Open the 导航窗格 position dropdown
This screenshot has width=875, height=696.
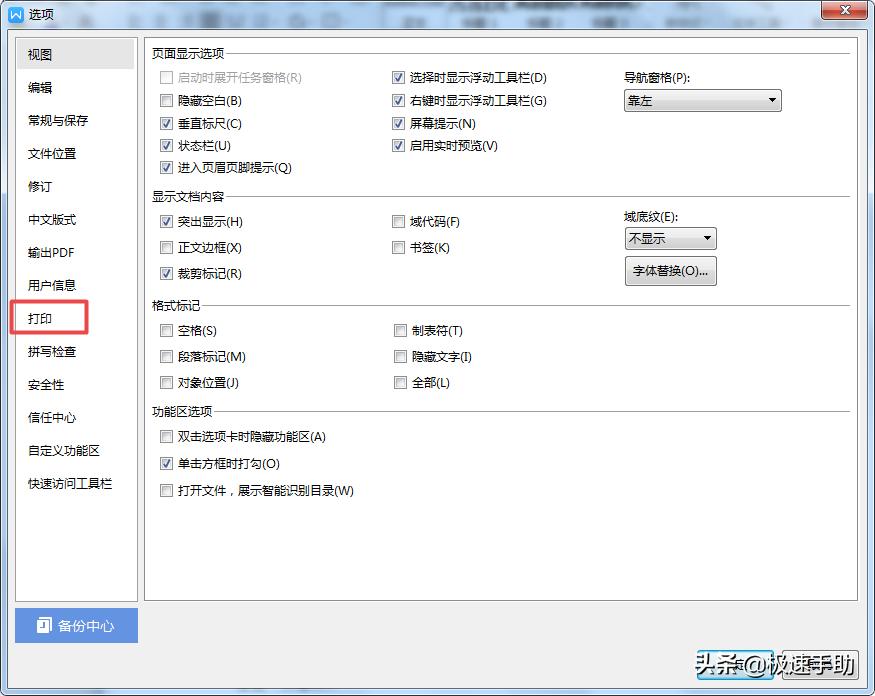[x=701, y=100]
